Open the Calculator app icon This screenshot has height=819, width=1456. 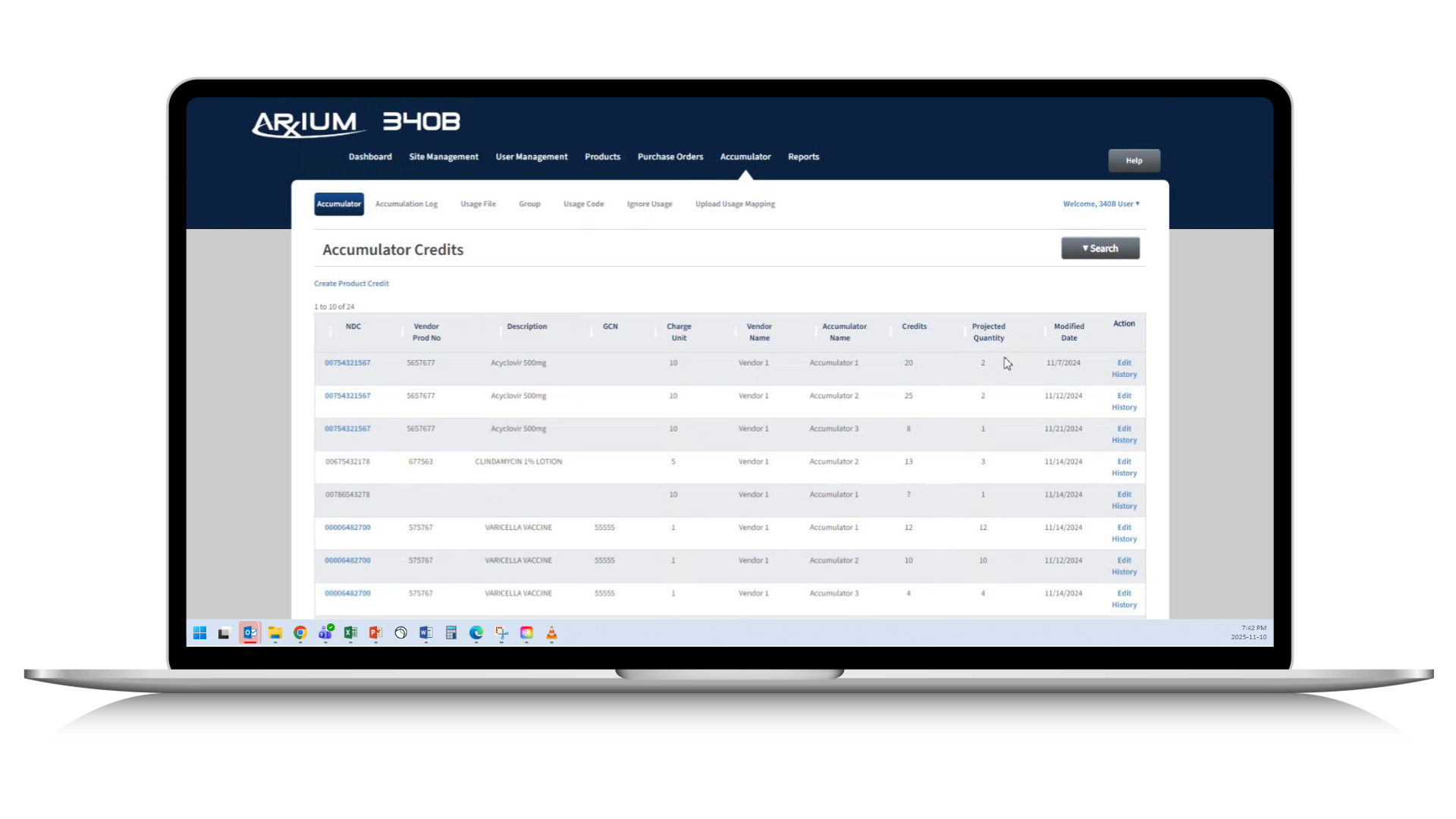pyautogui.click(x=451, y=633)
